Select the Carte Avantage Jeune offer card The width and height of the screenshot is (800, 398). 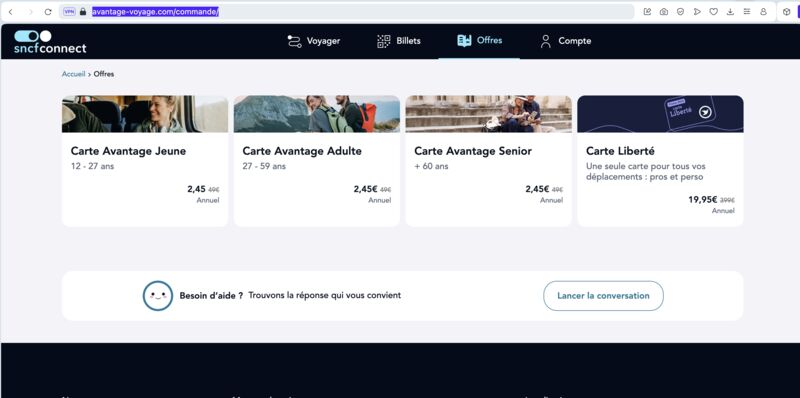145,161
